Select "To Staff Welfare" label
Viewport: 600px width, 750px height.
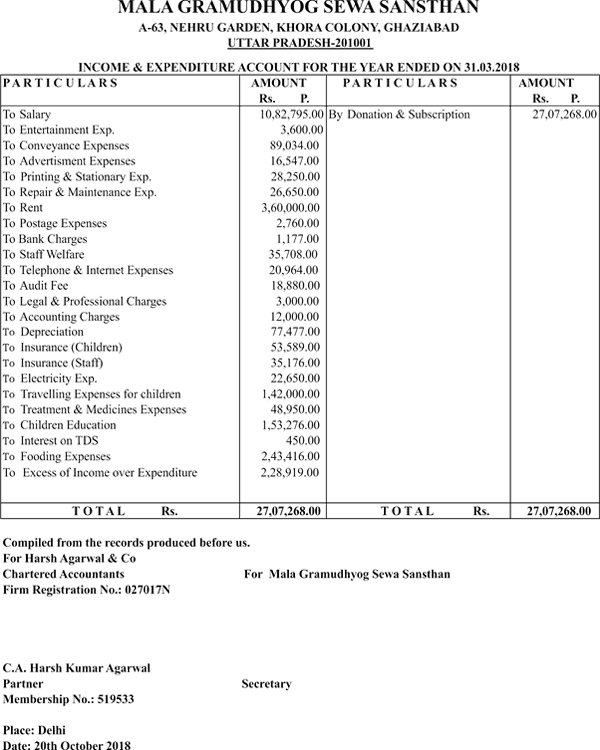[x=44, y=254]
